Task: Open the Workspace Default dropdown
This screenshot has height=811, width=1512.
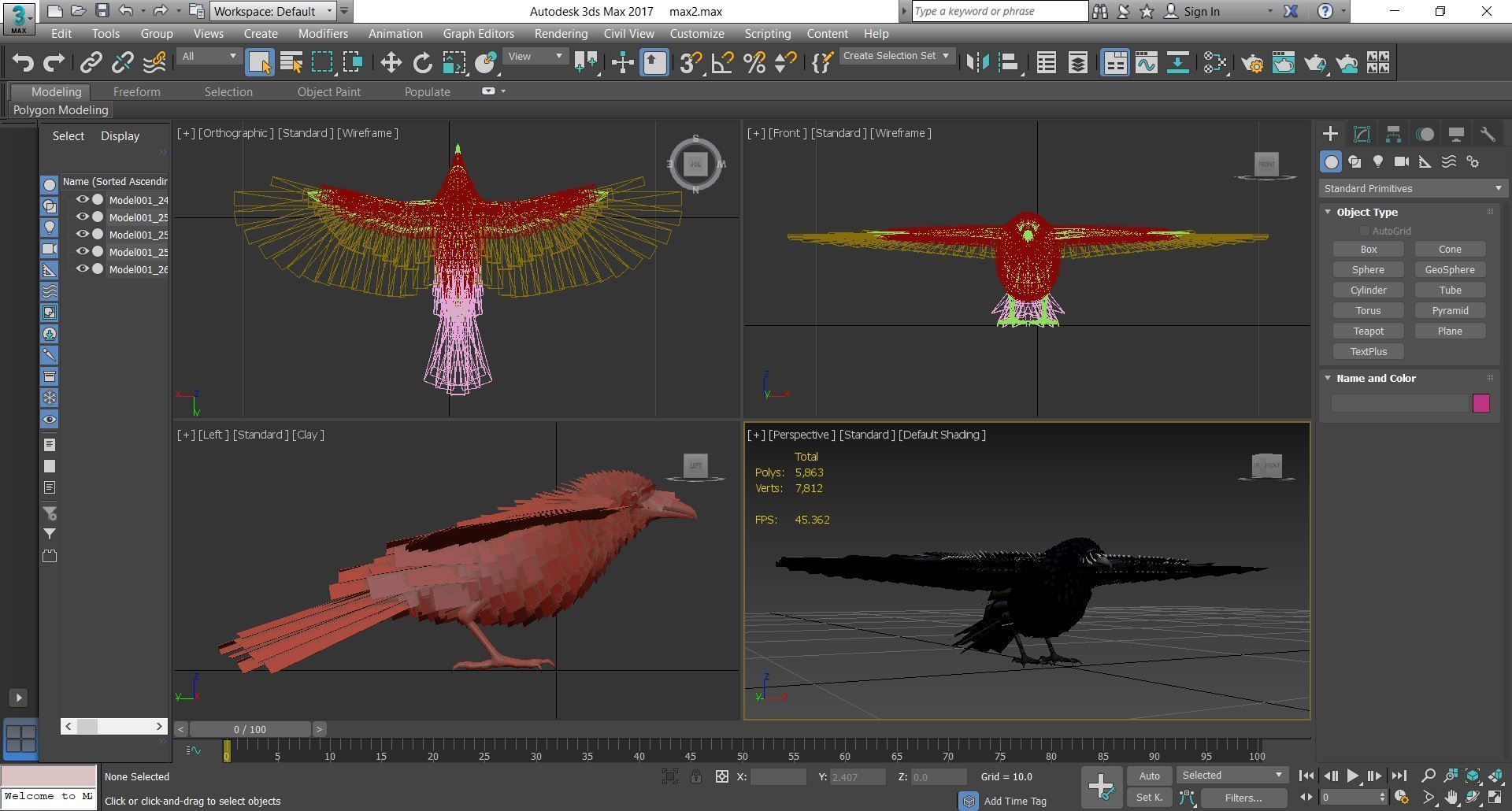Action: (273, 11)
